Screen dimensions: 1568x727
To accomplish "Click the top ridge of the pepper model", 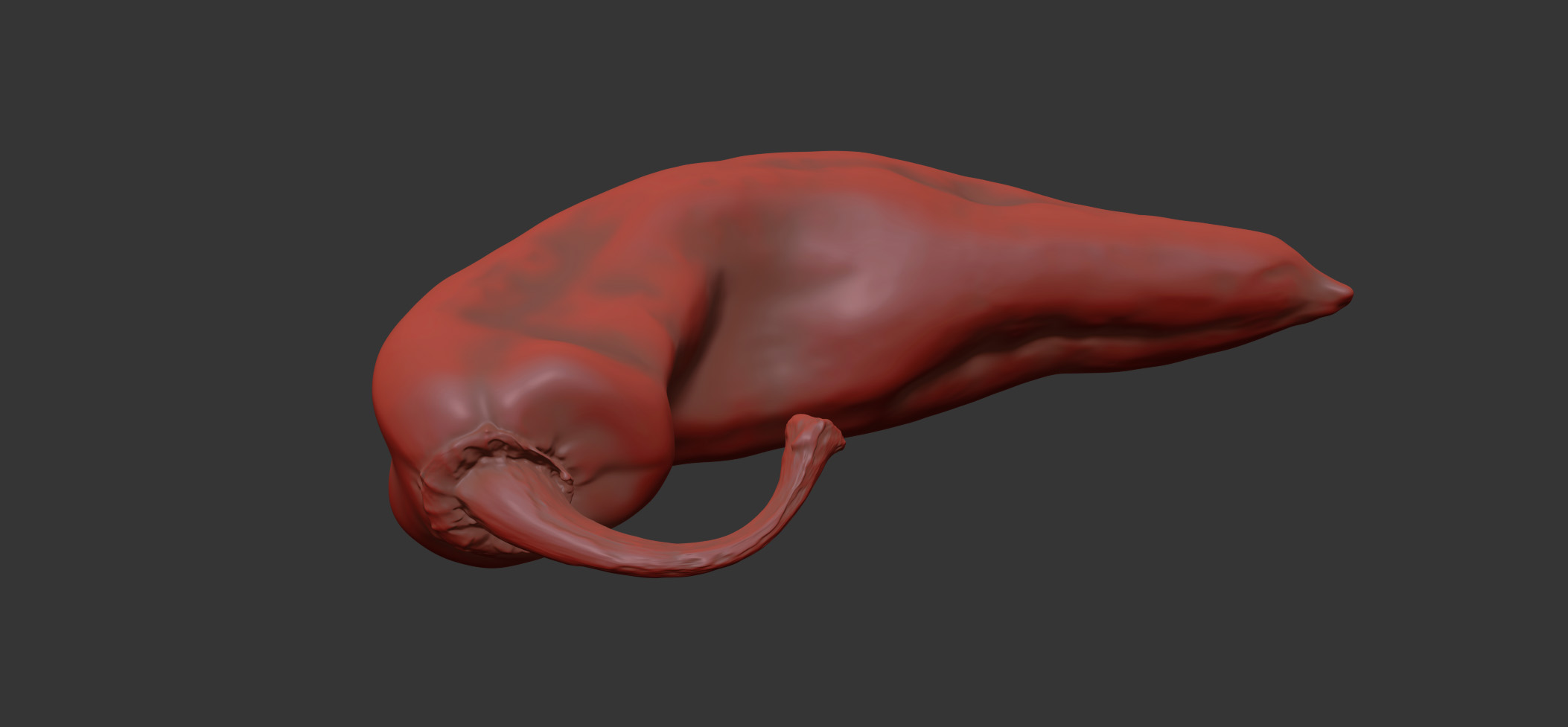I will coord(819,158).
